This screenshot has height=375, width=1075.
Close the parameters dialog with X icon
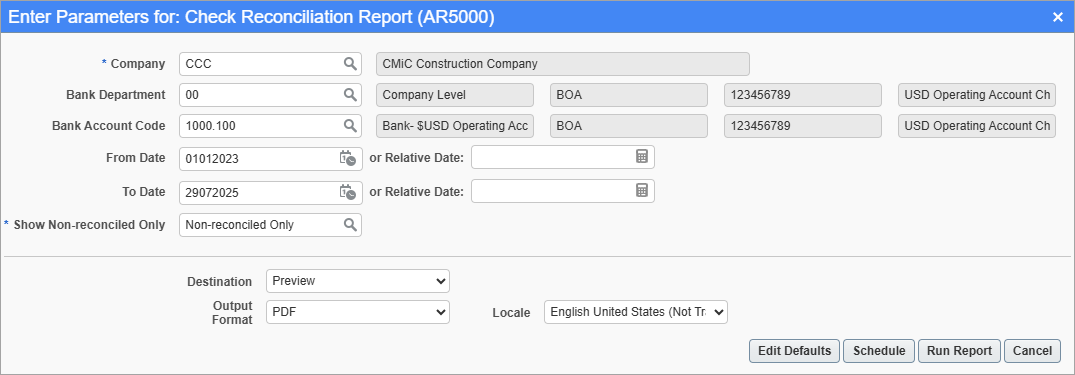[x=1058, y=18]
